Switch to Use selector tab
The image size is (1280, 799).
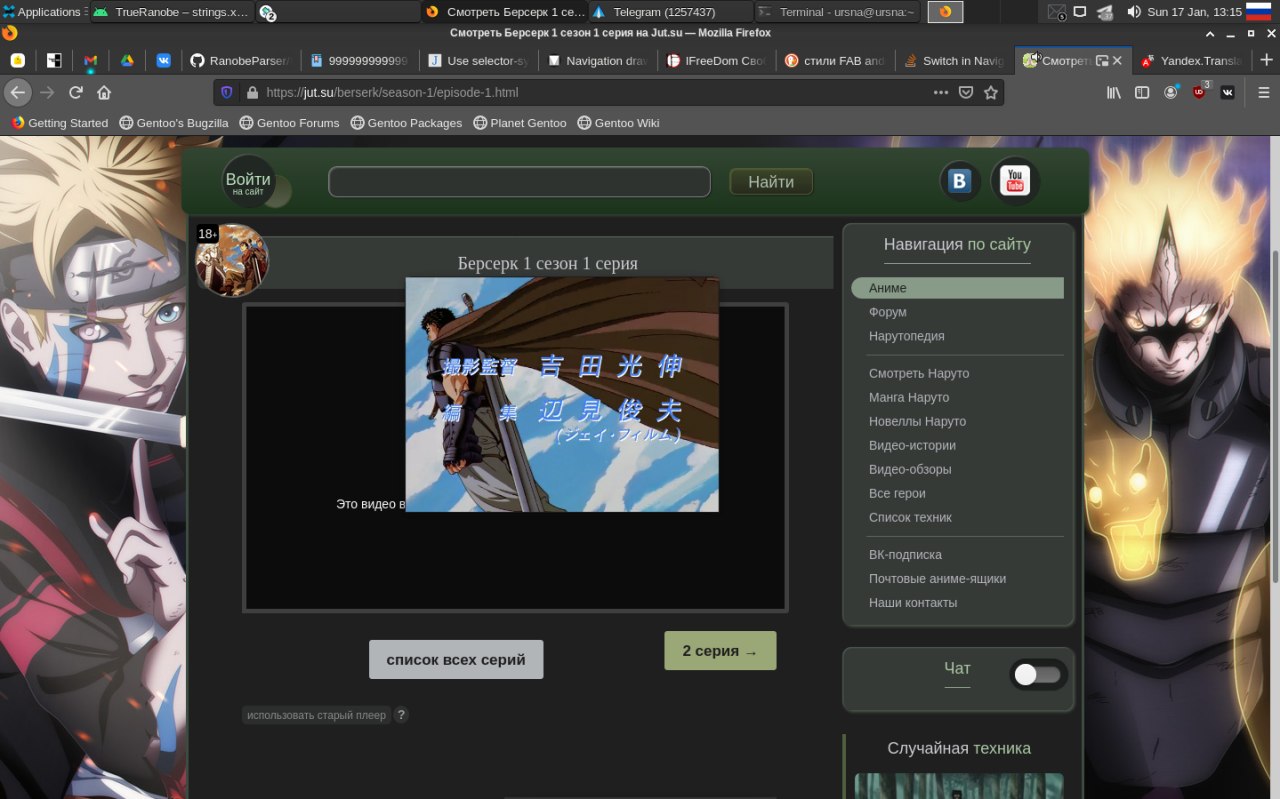point(477,60)
